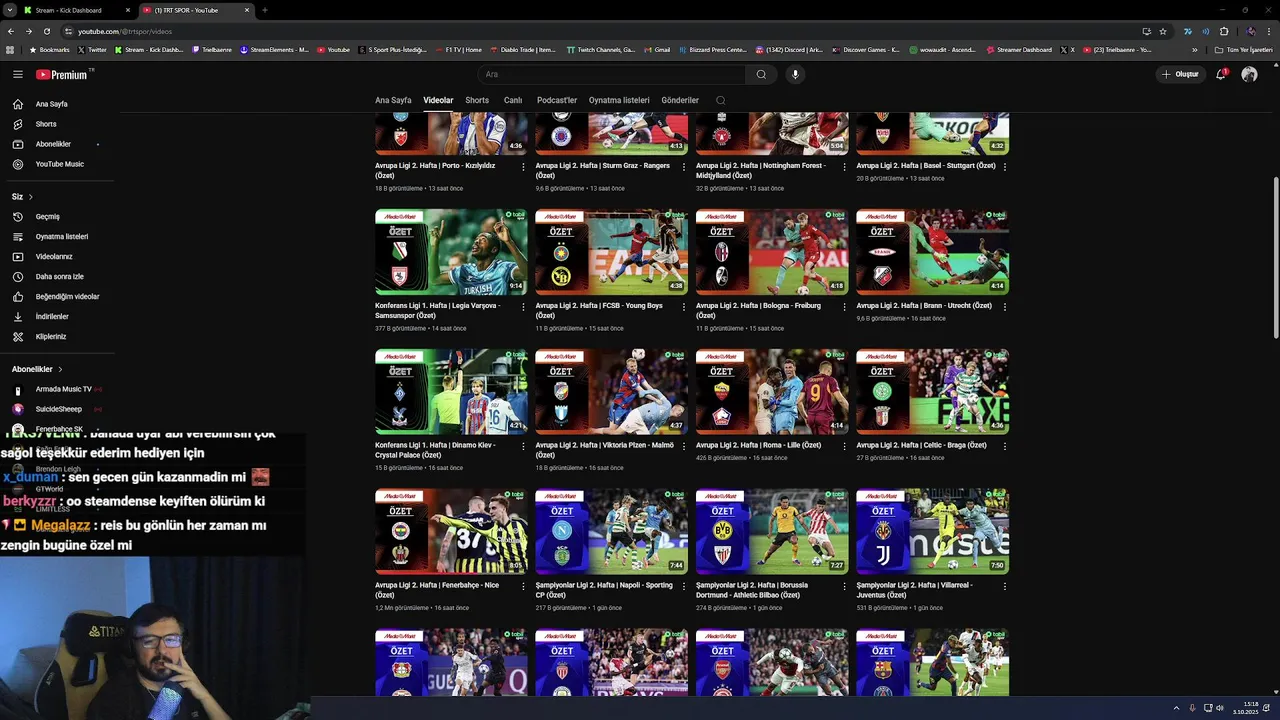Open options menu for Bologna - Freiburg video
The image size is (1280, 720).
coord(844,307)
